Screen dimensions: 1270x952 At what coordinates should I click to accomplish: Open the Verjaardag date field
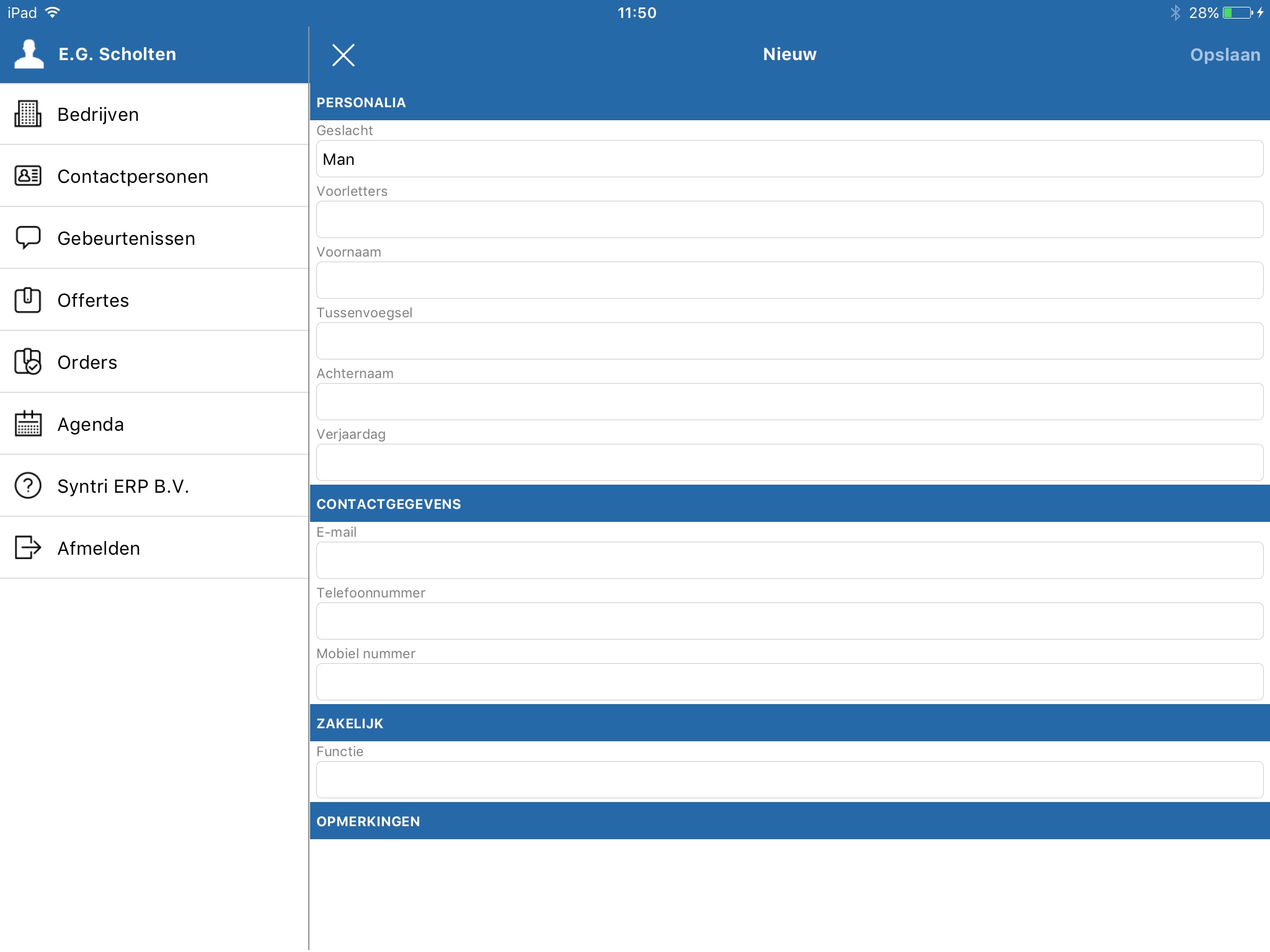coord(789,462)
